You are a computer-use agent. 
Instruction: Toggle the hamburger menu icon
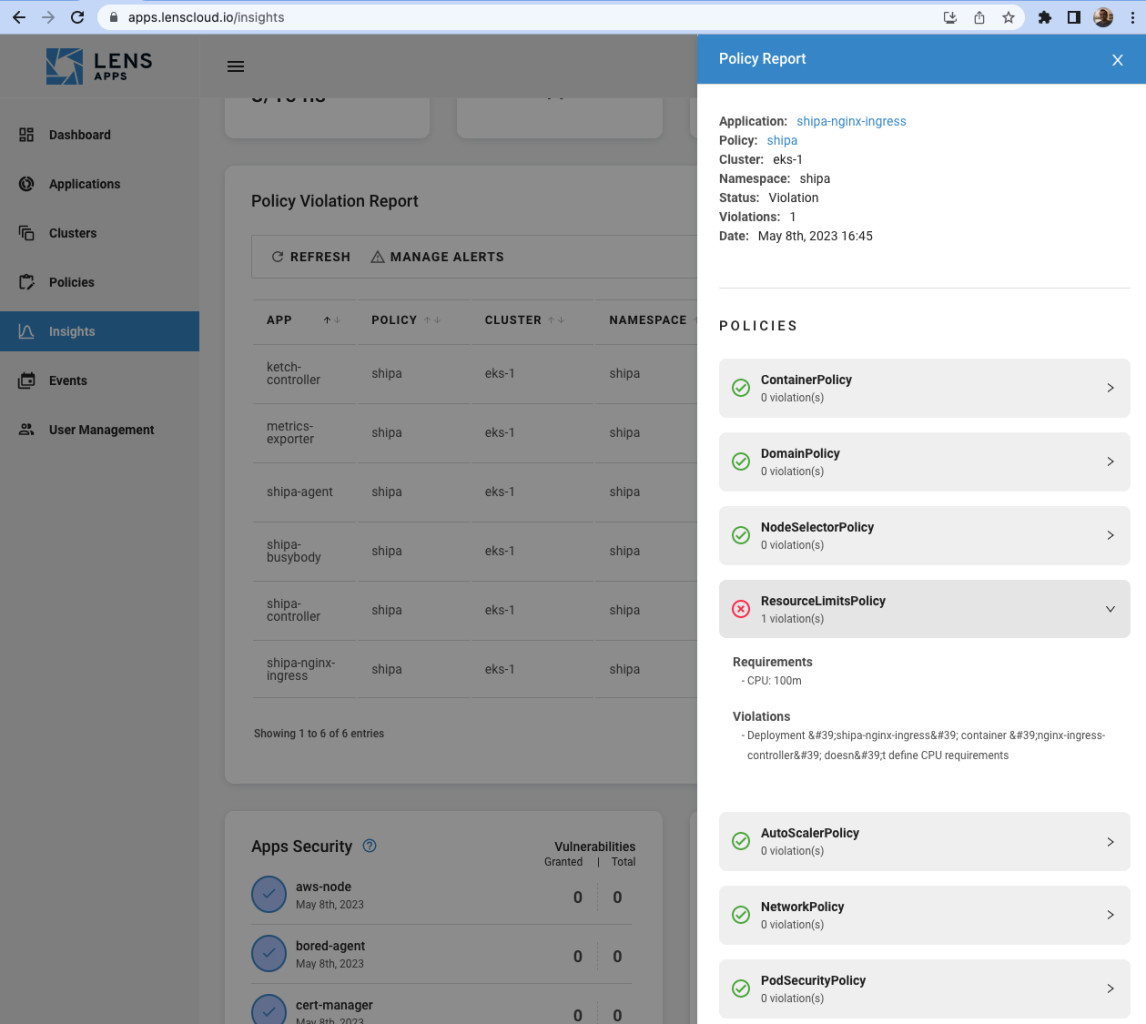(x=235, y=67)
